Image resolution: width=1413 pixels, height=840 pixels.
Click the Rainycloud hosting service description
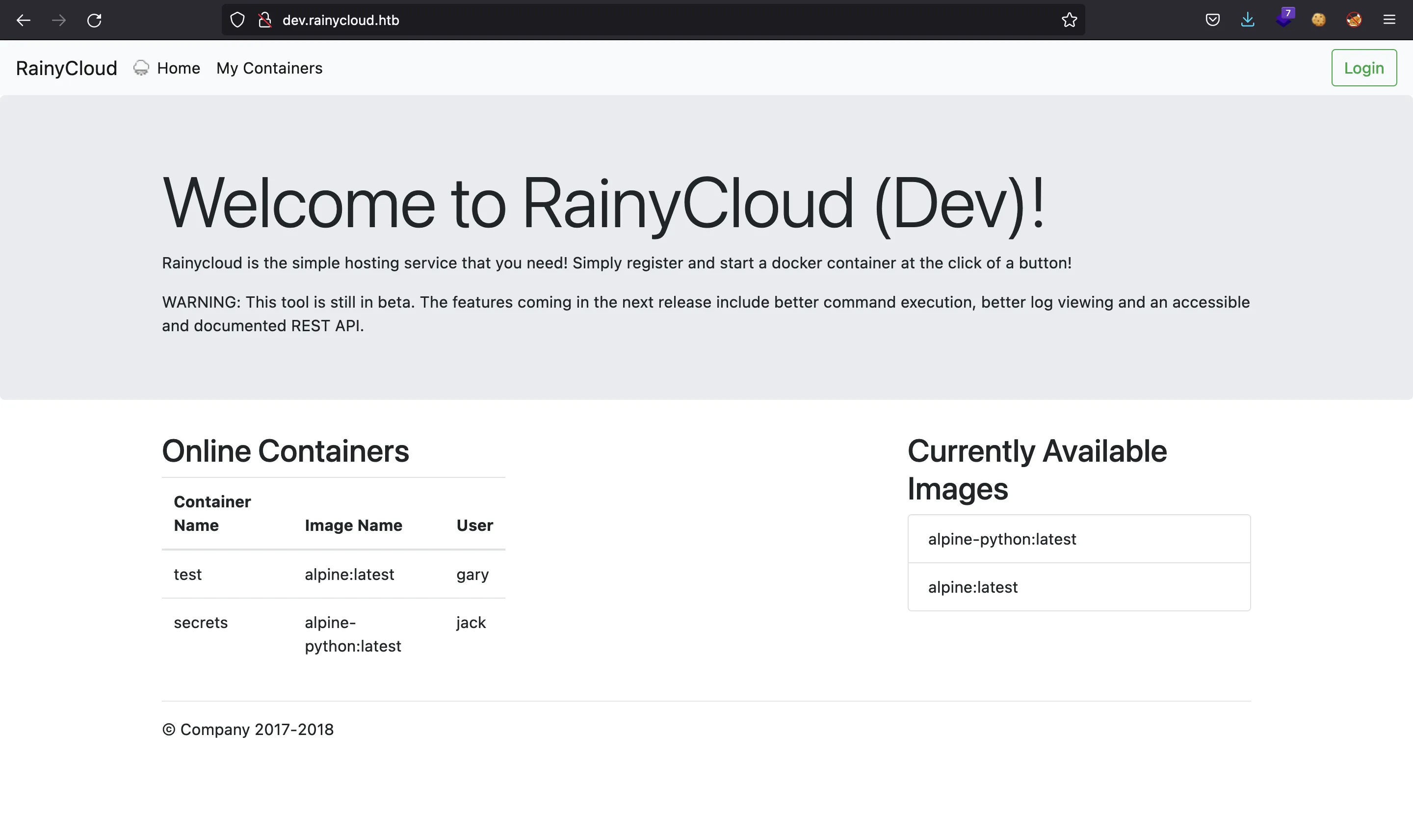pyautogui.click(x=616, y=263)
